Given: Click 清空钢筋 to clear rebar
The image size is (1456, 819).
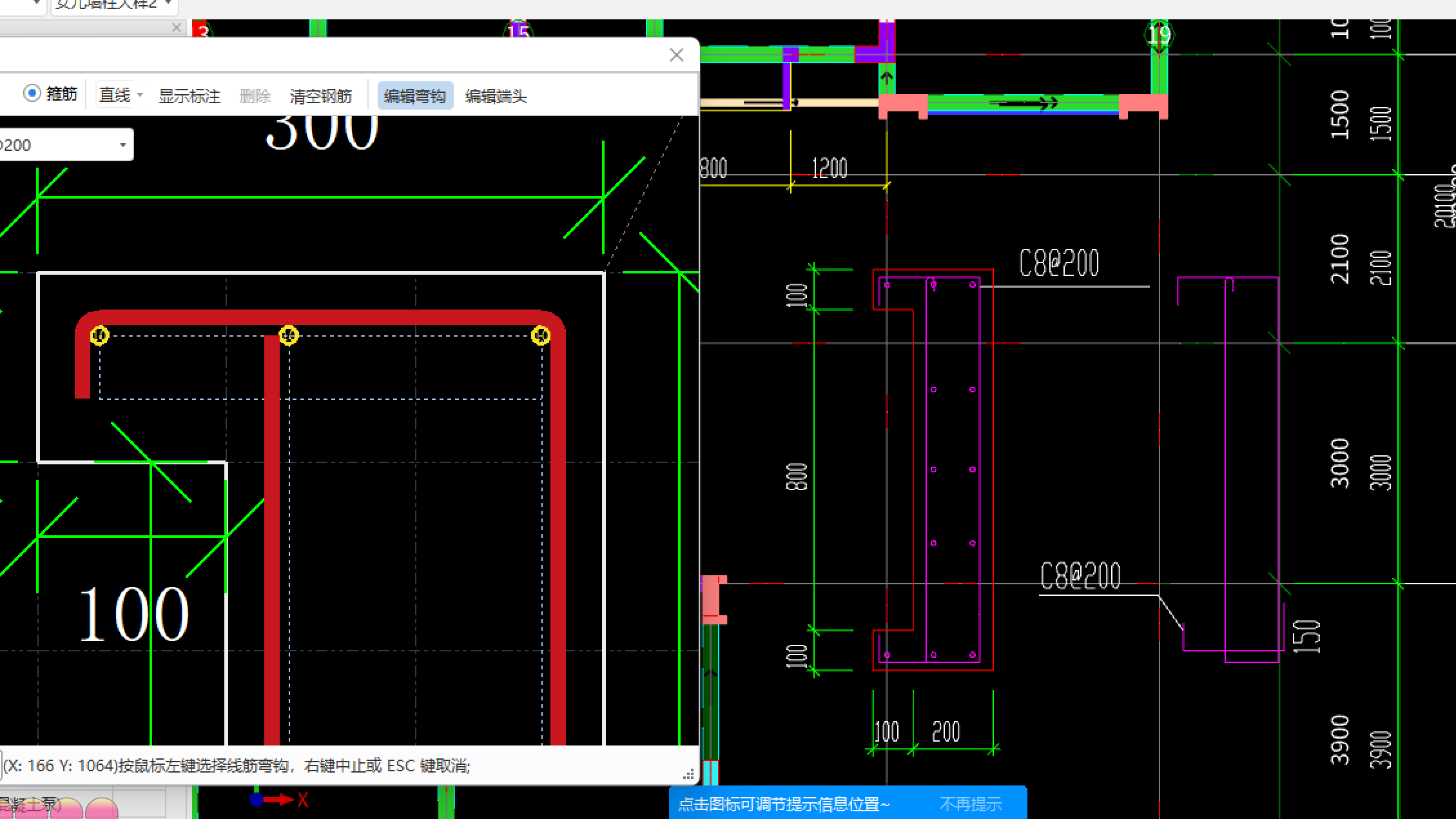Looking at the screenshot, I should click(x=321, y=96).
